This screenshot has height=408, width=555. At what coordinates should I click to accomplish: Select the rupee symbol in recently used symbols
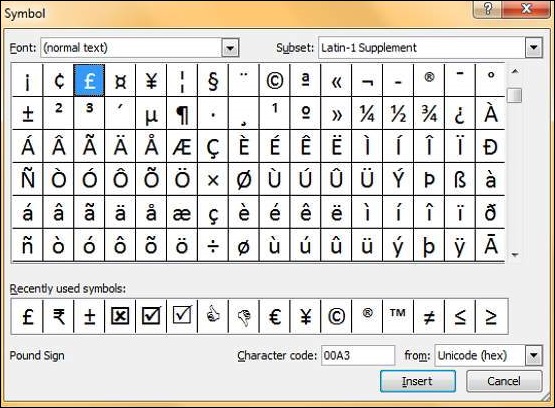click(x=58, y=316)
